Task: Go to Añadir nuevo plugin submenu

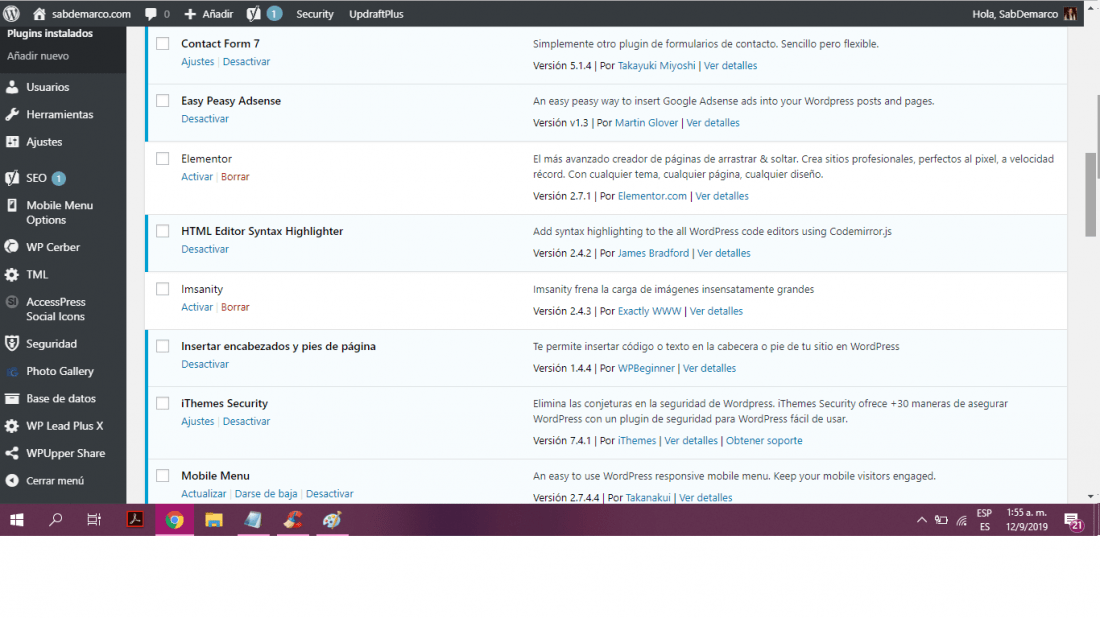Action: [x=38, y=55]
